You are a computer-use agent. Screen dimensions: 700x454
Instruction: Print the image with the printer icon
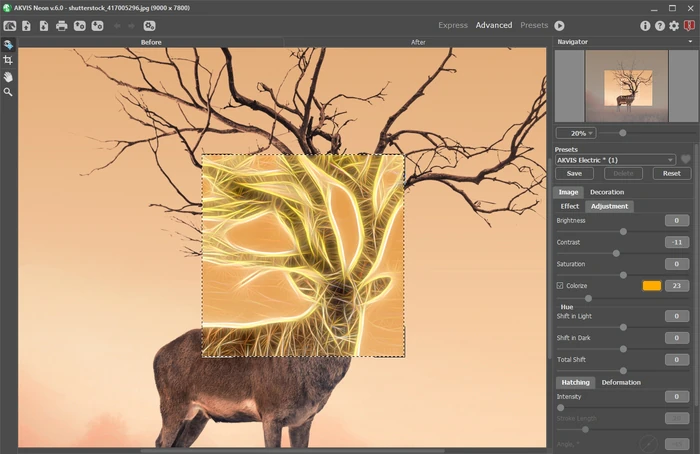pyautogui.click(x=62, y=26)
